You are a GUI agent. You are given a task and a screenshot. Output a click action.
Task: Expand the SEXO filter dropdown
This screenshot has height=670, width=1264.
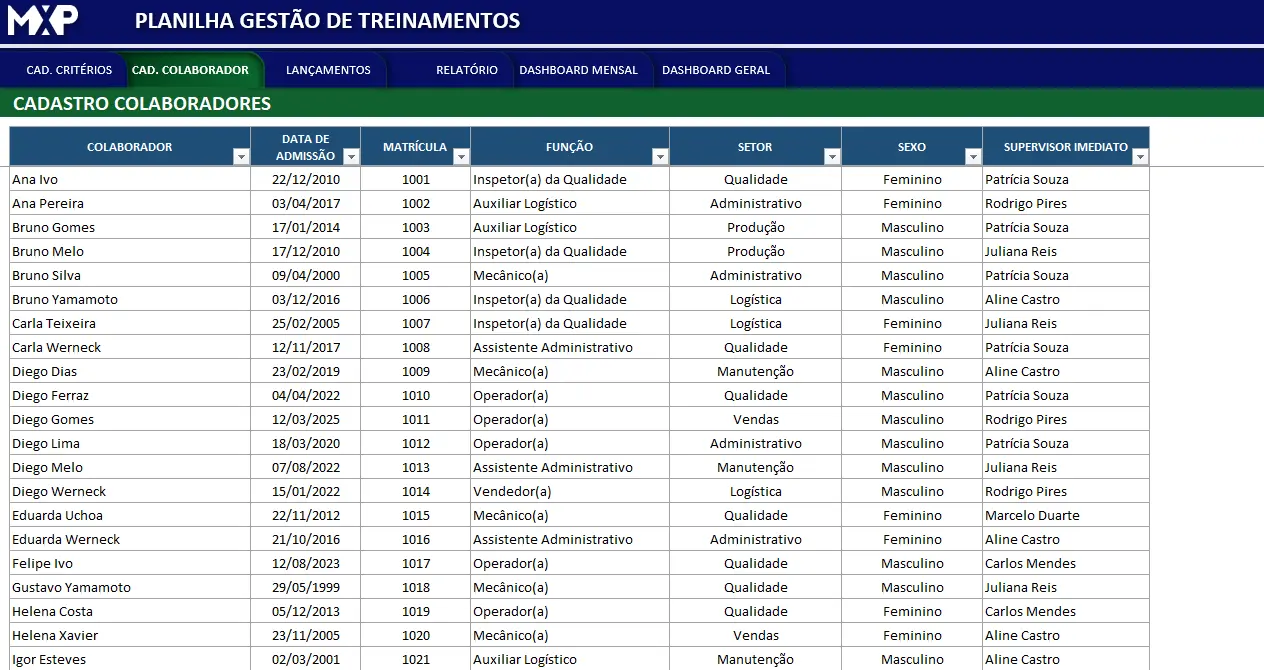click(x=972, y=157)
